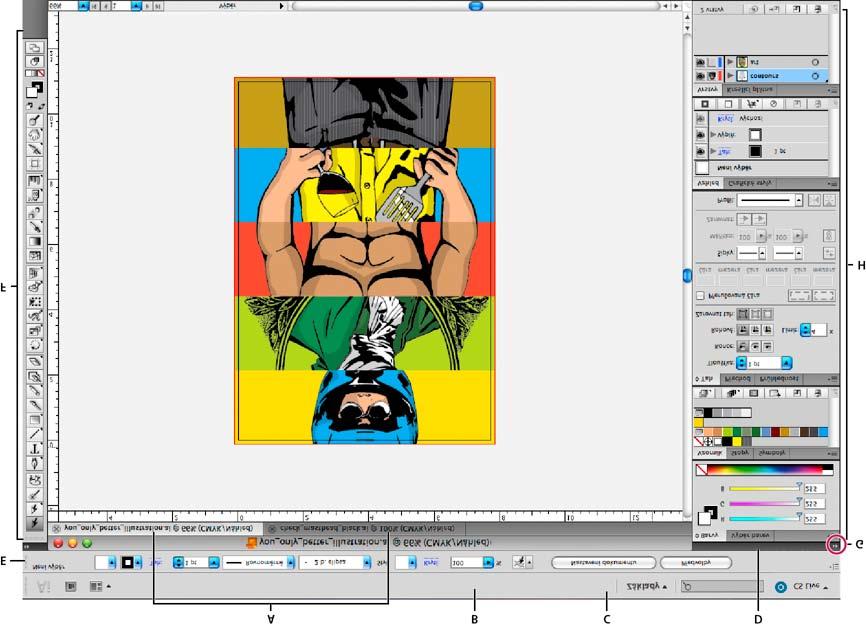
Task: Click the Předvolby button
Action: point(696,563)
